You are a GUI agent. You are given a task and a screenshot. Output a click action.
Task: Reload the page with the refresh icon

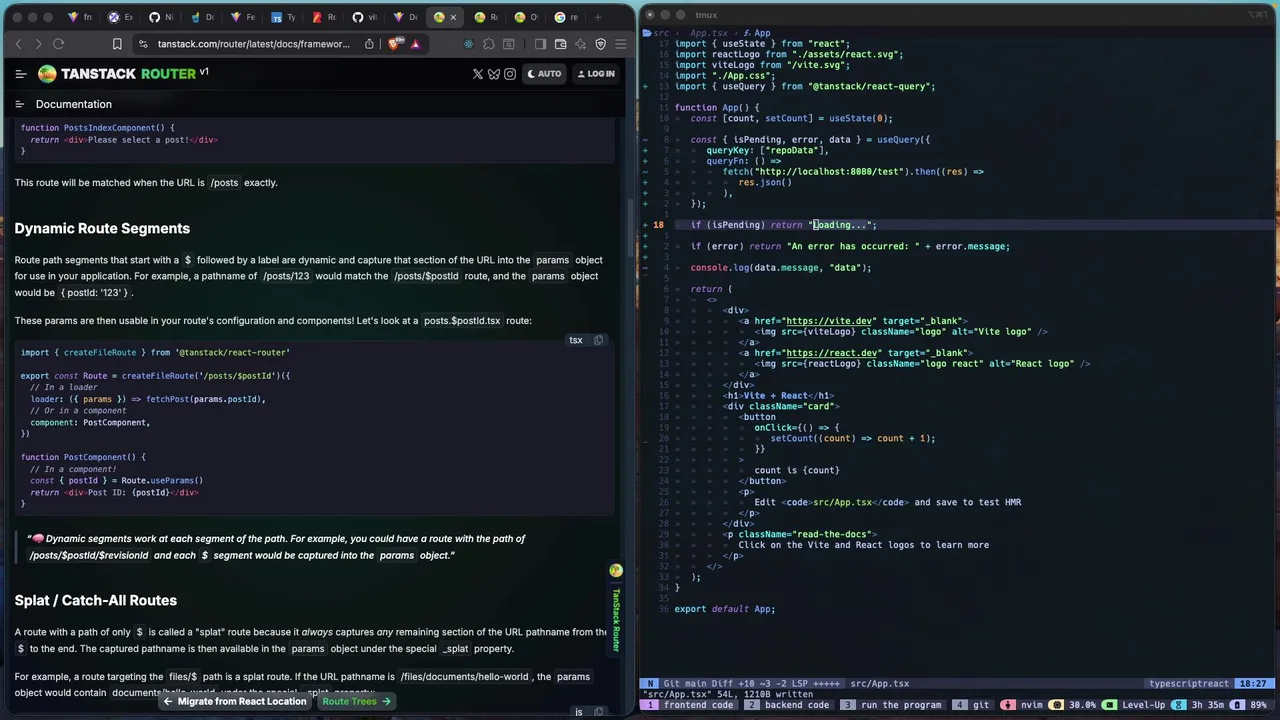coord(59,44)
